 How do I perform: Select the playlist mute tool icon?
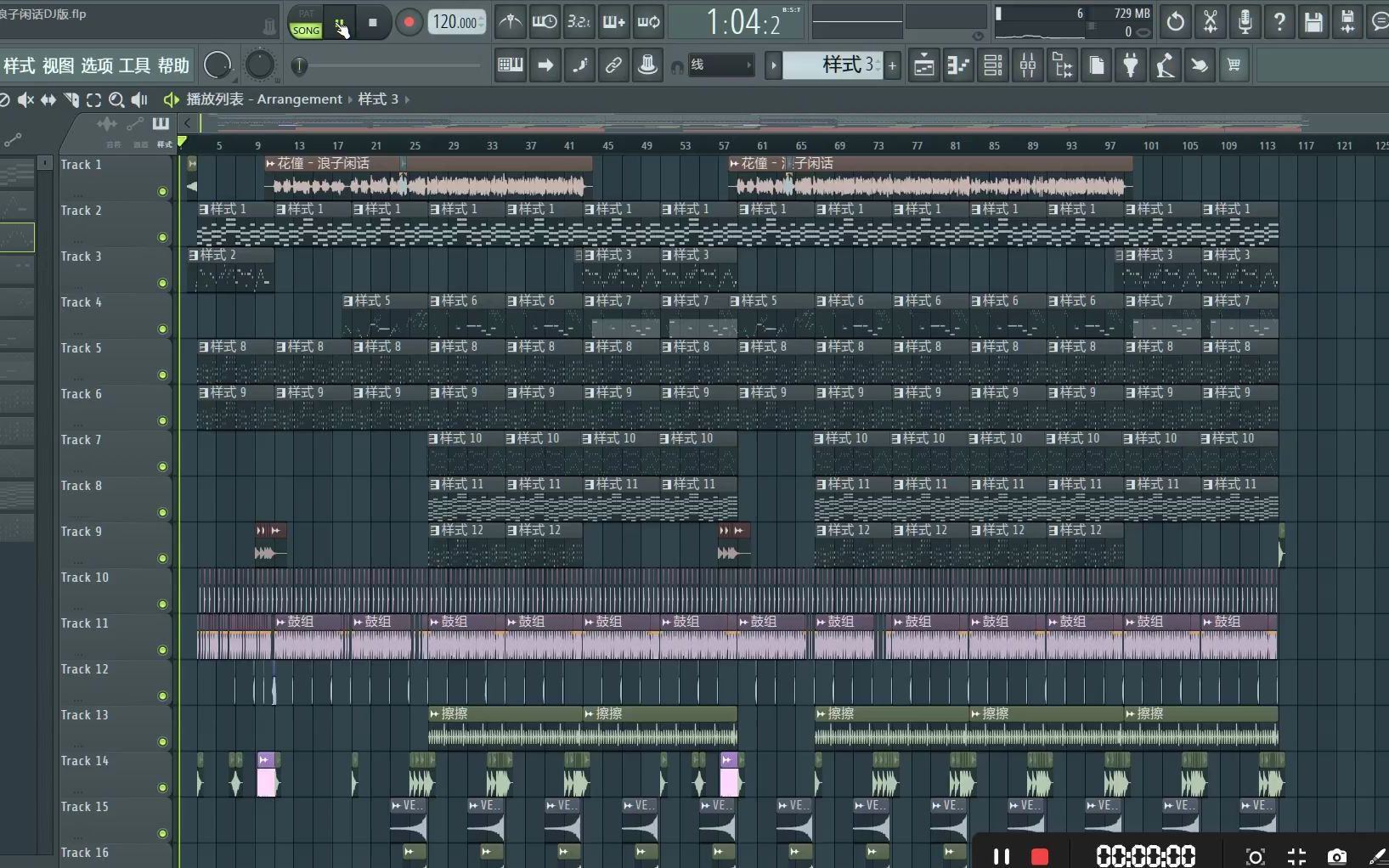[x=25, y=99]
